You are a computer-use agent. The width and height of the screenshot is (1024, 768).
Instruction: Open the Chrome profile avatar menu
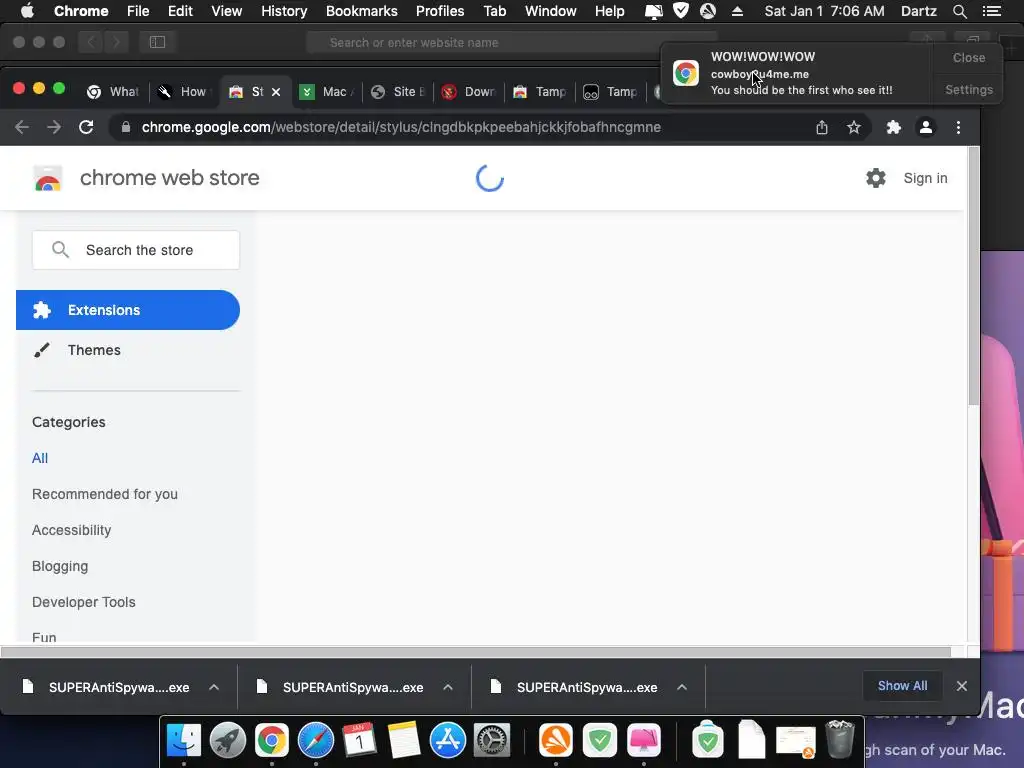[x=925, y=127]
